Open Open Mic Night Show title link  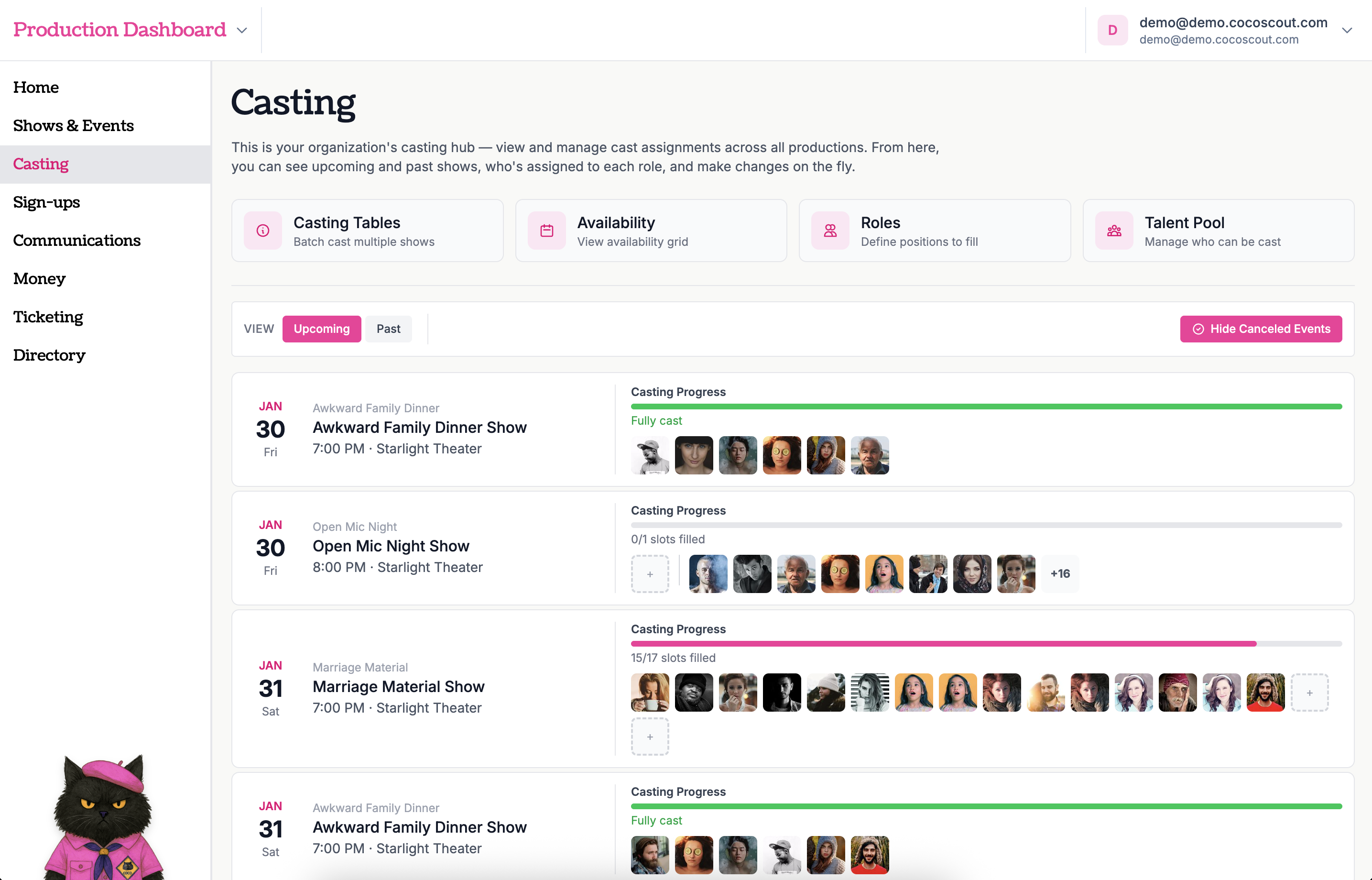point(391,546)
